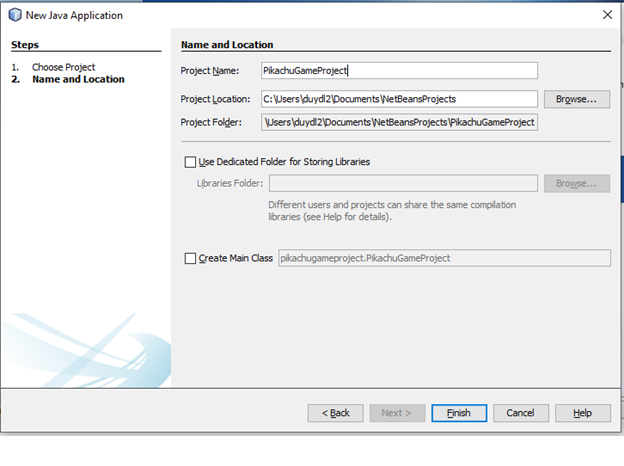The image size is (624, 466).
Task: Select the Name and Location step
Action: pos(78,79)
